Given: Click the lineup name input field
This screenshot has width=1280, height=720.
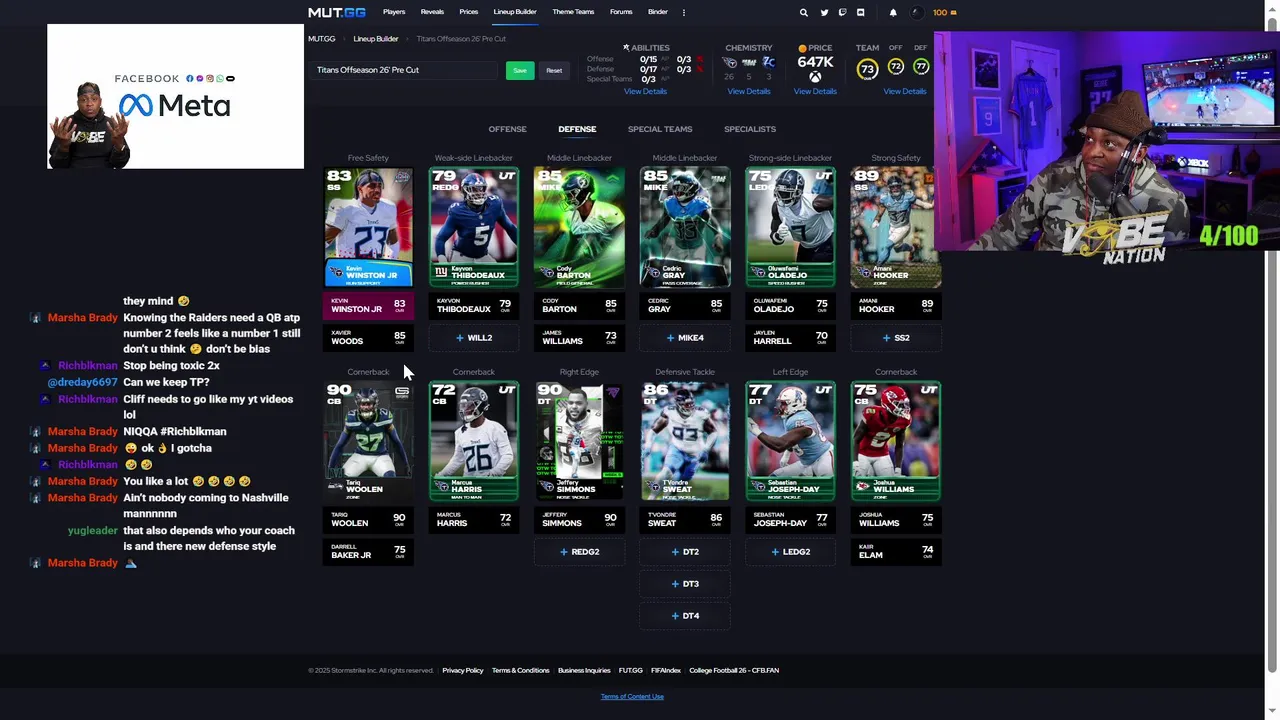Looking at the screenshot, I should pos(404,70).
